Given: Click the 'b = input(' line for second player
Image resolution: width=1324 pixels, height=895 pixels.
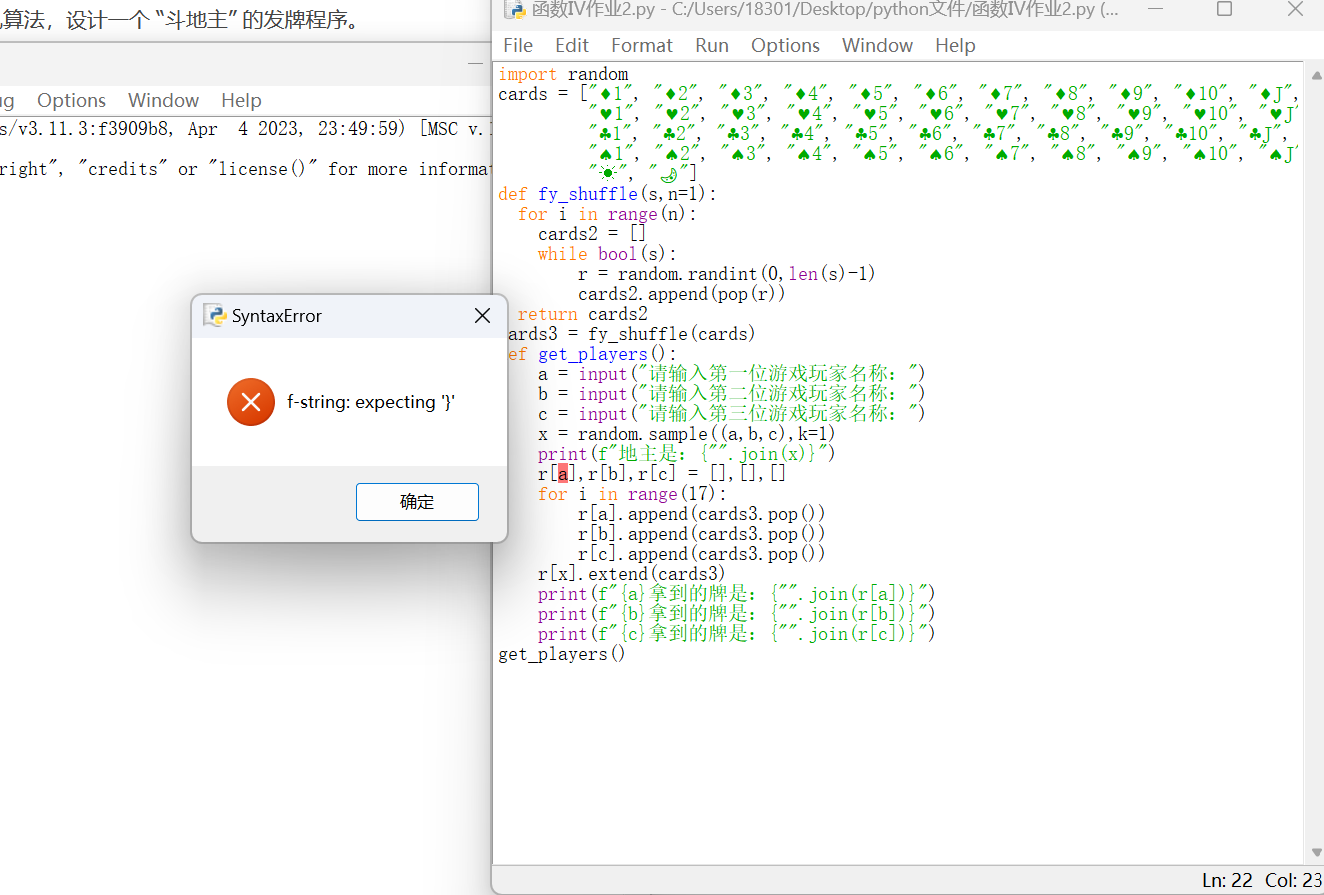Looking at the screenshot, I should point(732,394).
